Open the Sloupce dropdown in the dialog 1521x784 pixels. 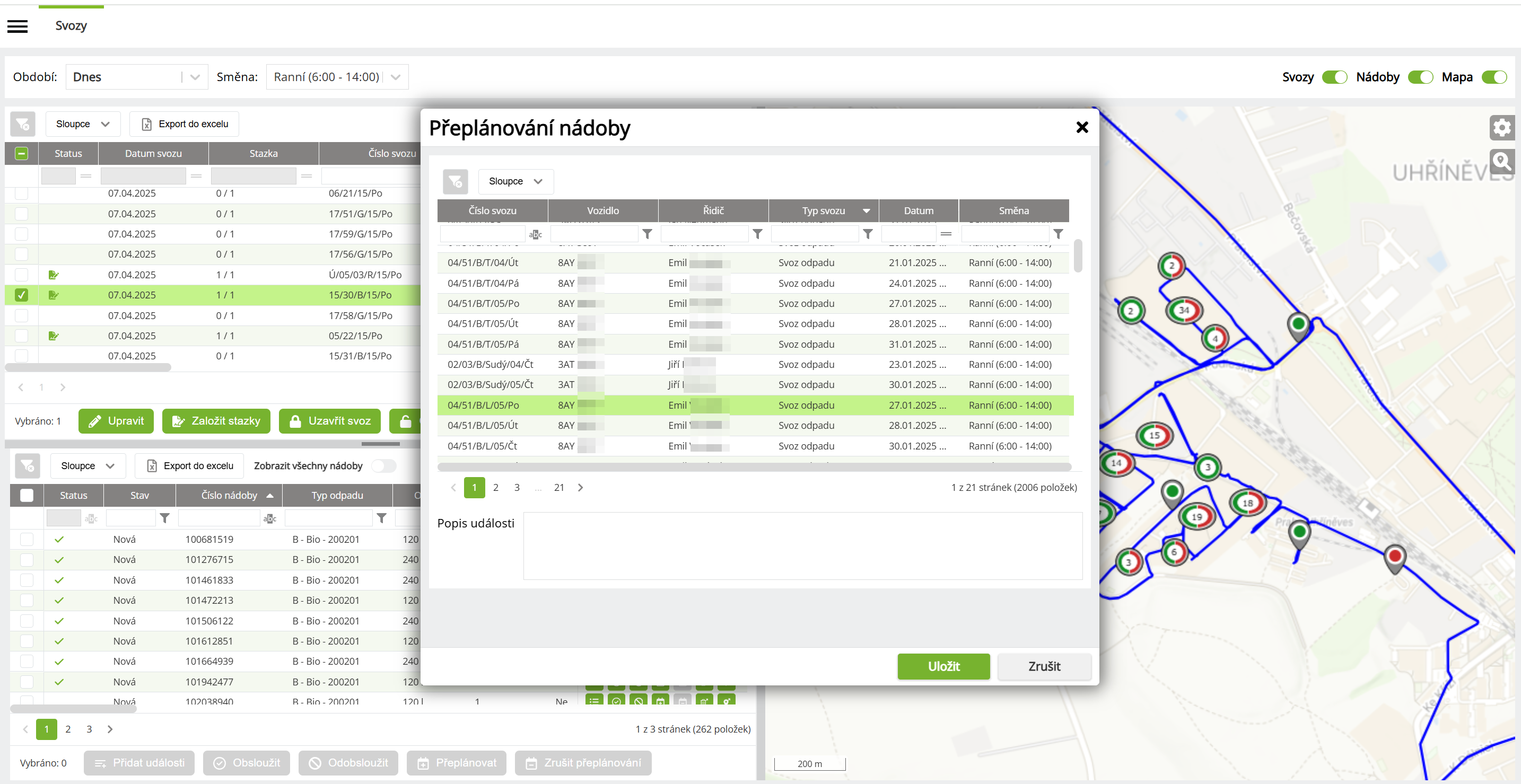coord(515,181)
